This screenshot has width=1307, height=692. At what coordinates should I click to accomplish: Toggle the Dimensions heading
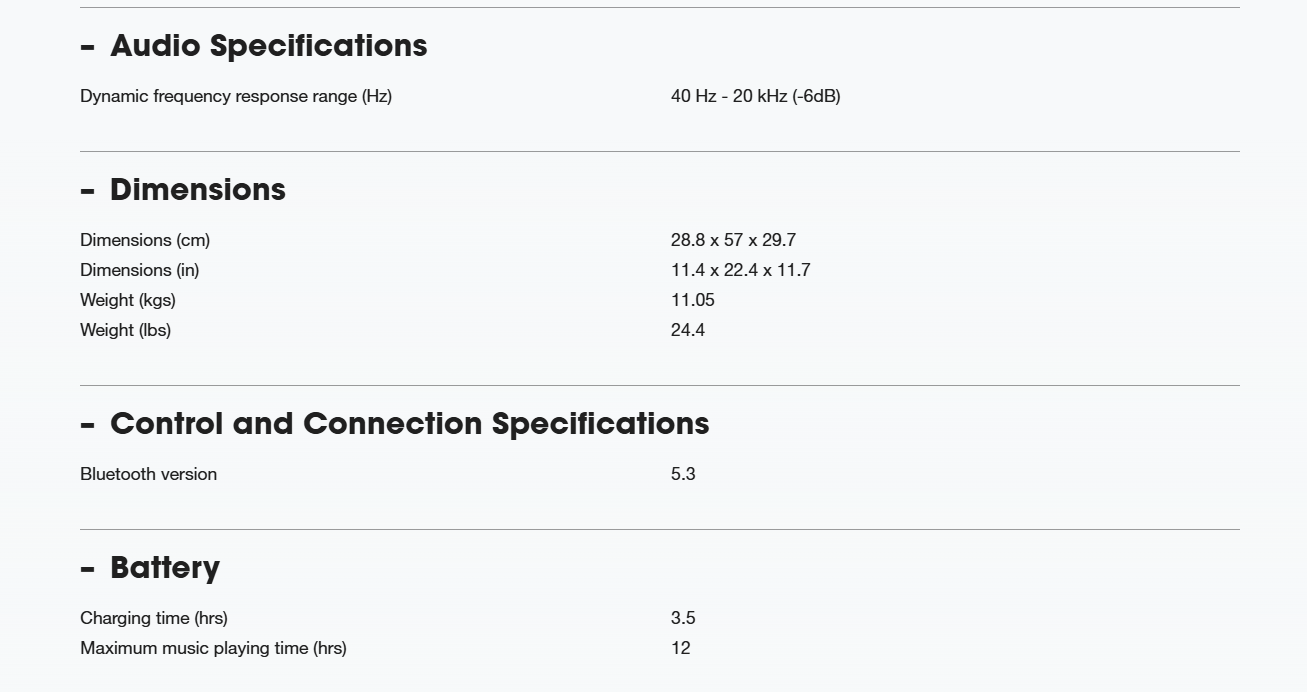pyautogui.click(x=198, y=190)
